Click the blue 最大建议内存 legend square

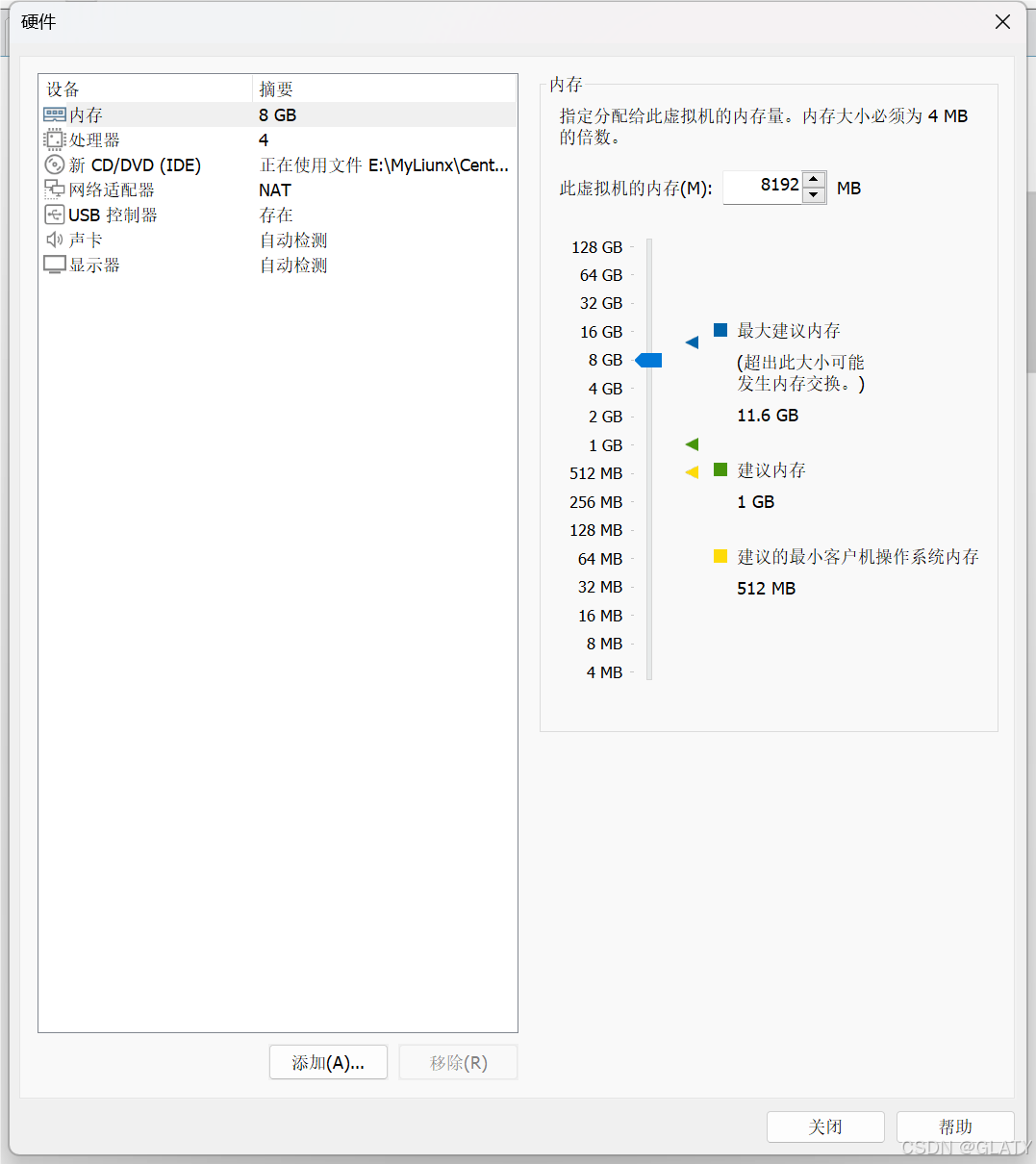click(720, 330)
